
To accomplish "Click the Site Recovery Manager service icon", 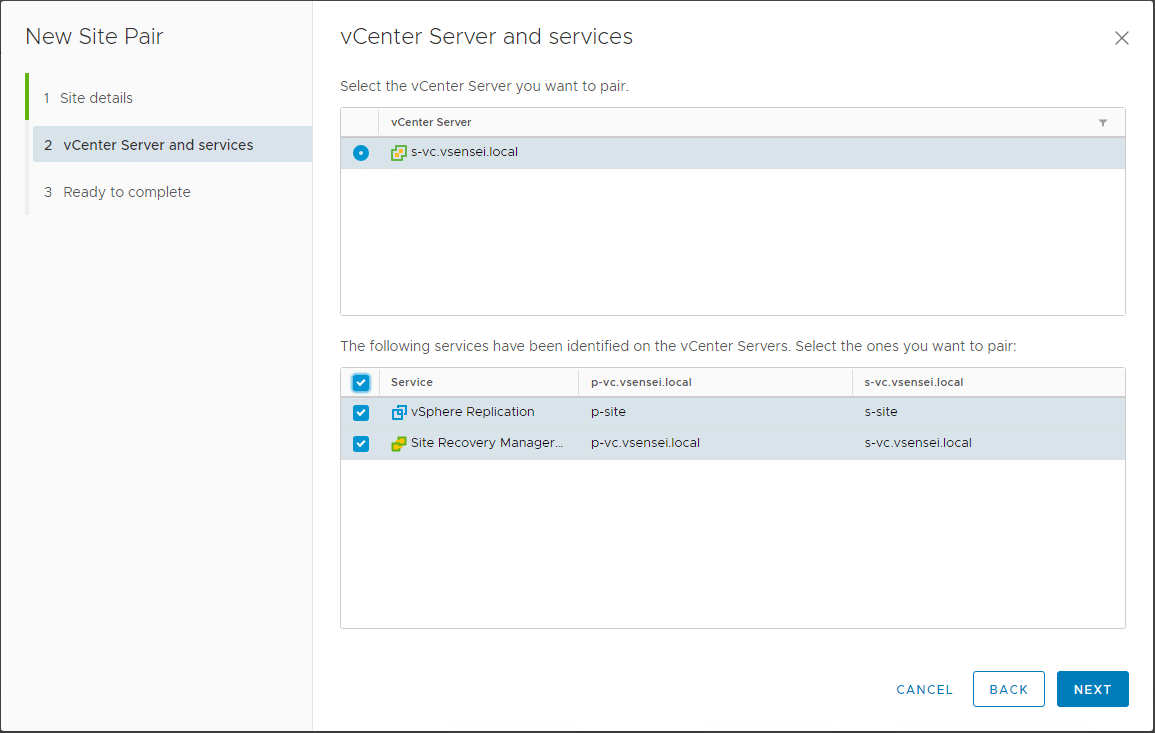I will 399,443.
